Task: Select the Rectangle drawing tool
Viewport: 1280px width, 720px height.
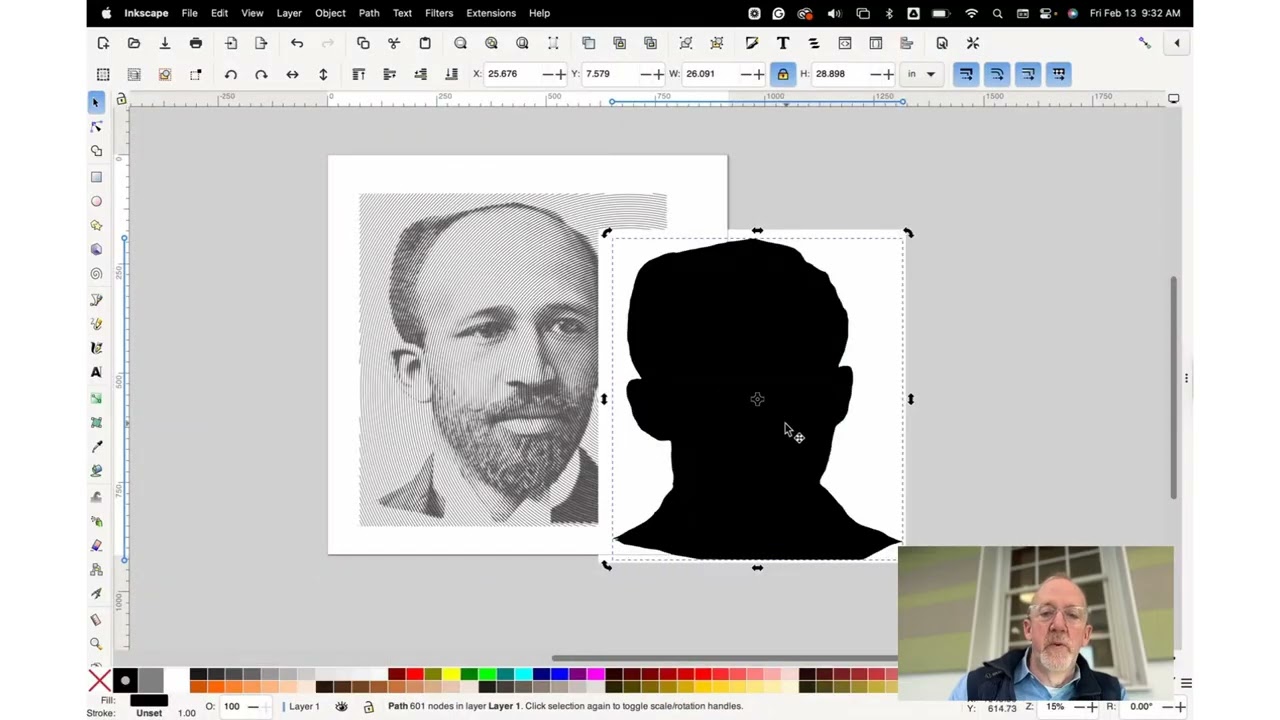Action: (x=96, y=177)
